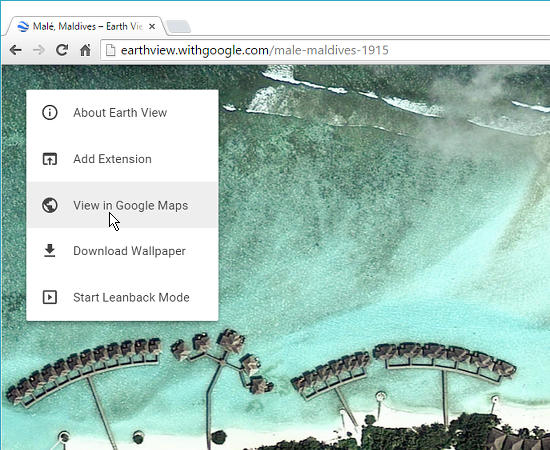Close the Malé, Maldives tab
This screenshot has width=550, height=450.
coord(152,27)
